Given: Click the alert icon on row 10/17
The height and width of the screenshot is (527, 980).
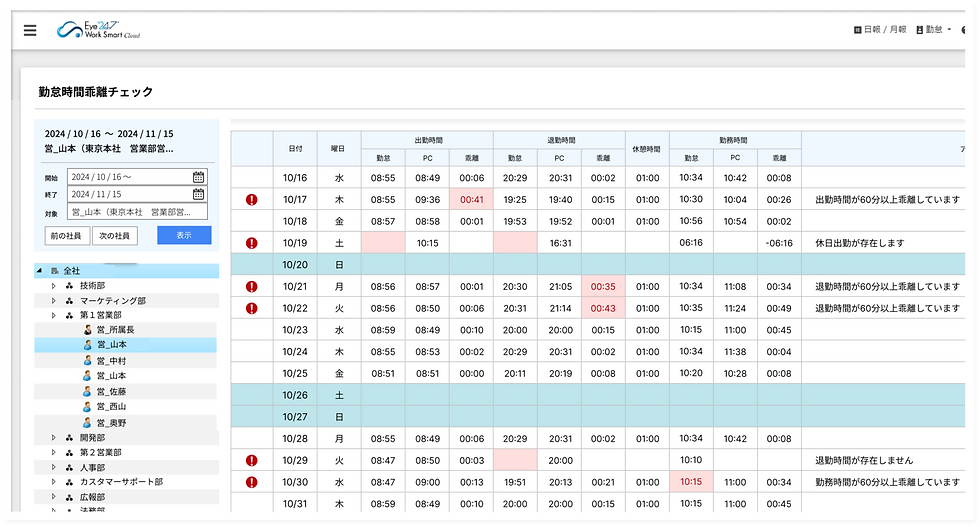Looking at the screenshot, I should (251, 199).
